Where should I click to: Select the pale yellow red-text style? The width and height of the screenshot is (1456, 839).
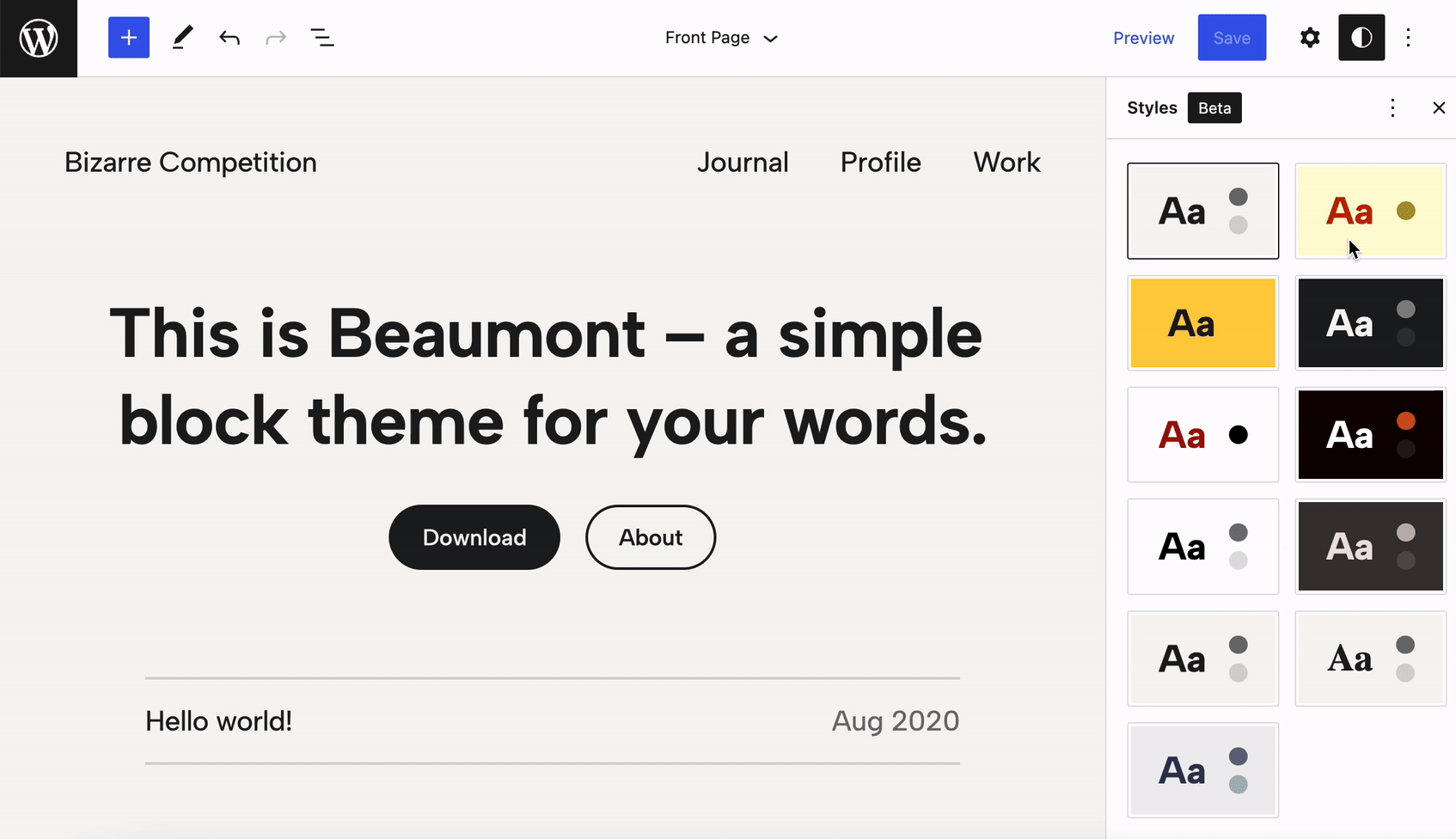(x=1370, y=211)
